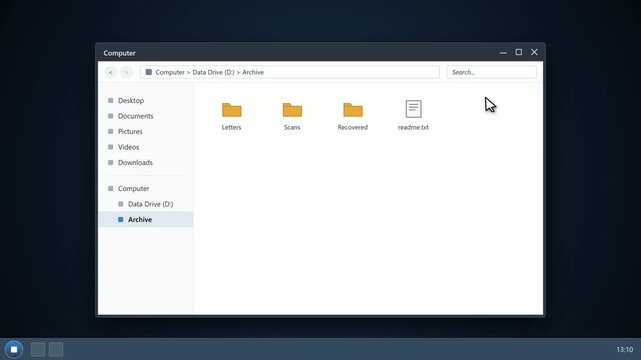Screen dimensions: 641x360
Task: Open Videos in the sidebar
Action: (146, 147)
